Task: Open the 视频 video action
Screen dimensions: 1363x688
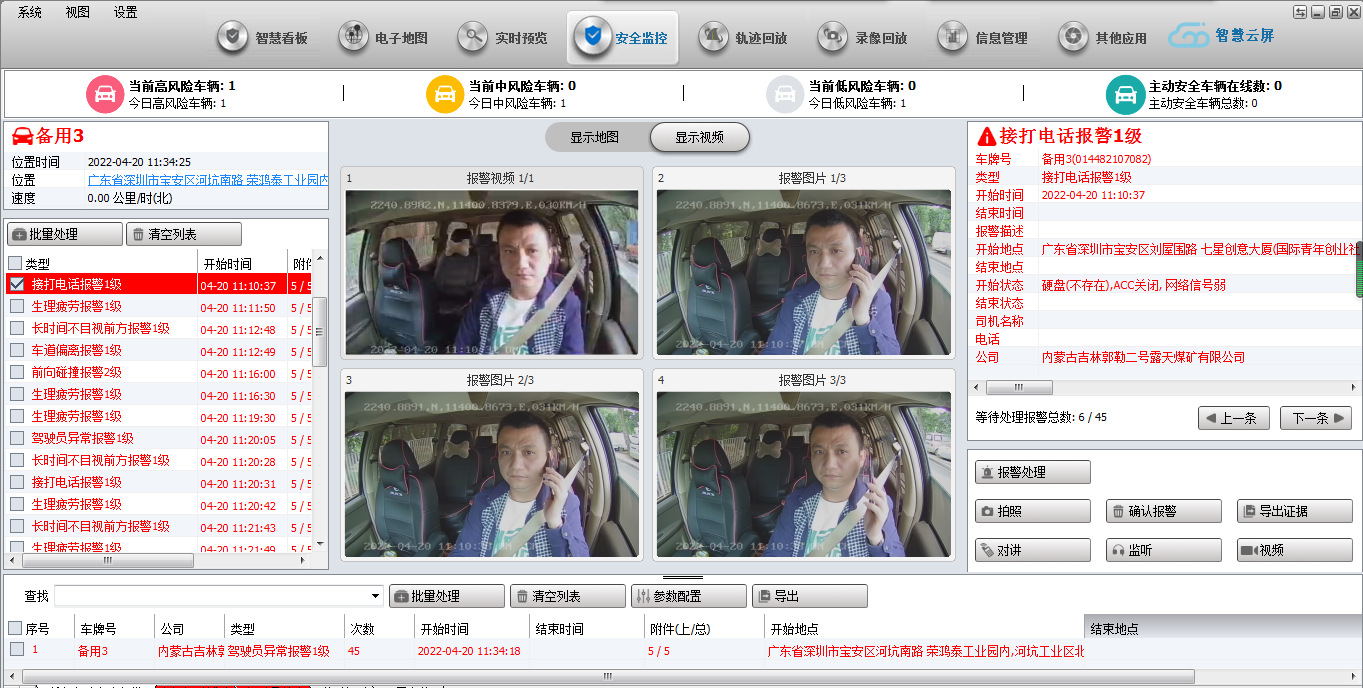Action: (1295, 550)
